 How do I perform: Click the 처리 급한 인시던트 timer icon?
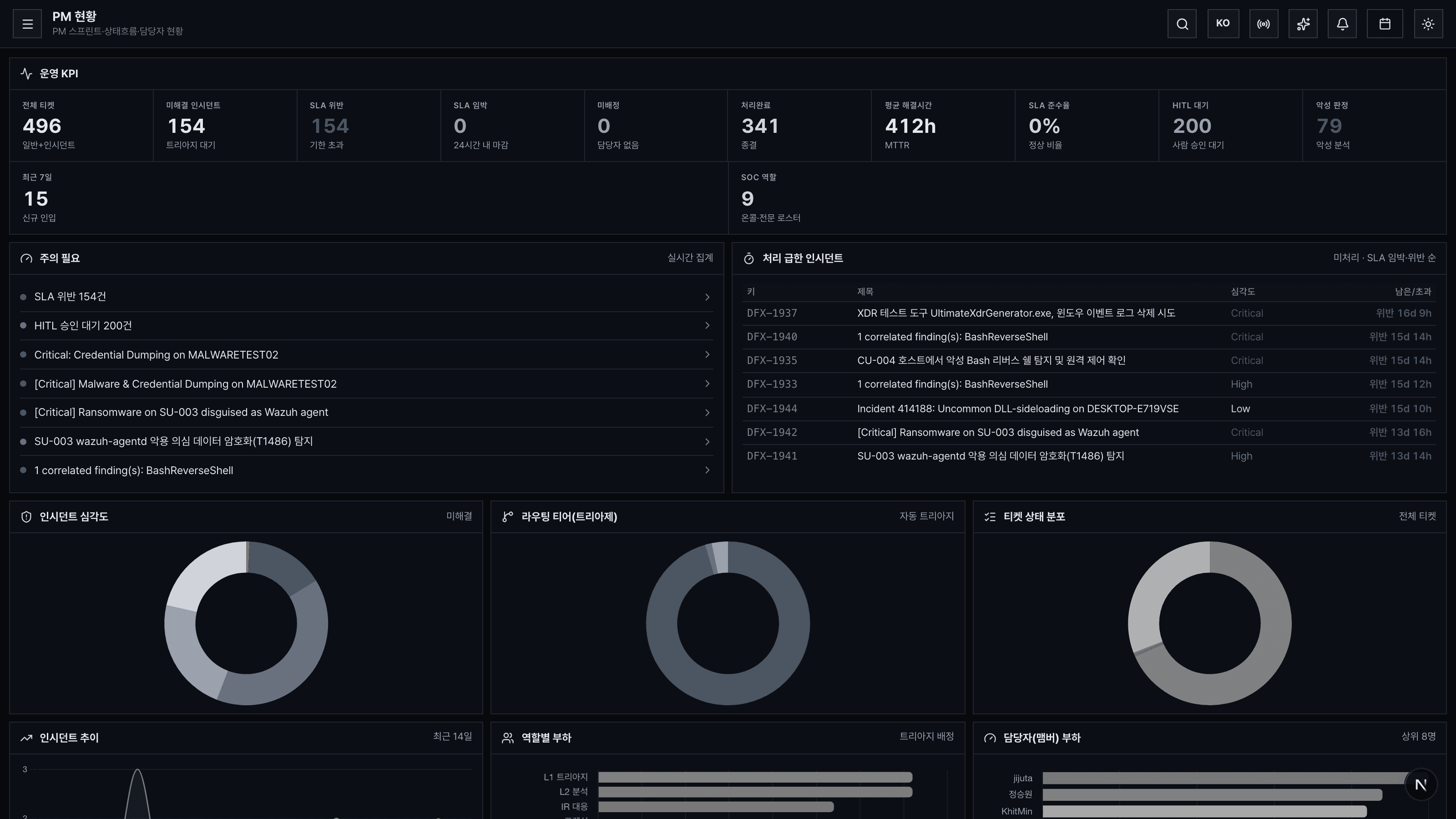tap(749, 258)
